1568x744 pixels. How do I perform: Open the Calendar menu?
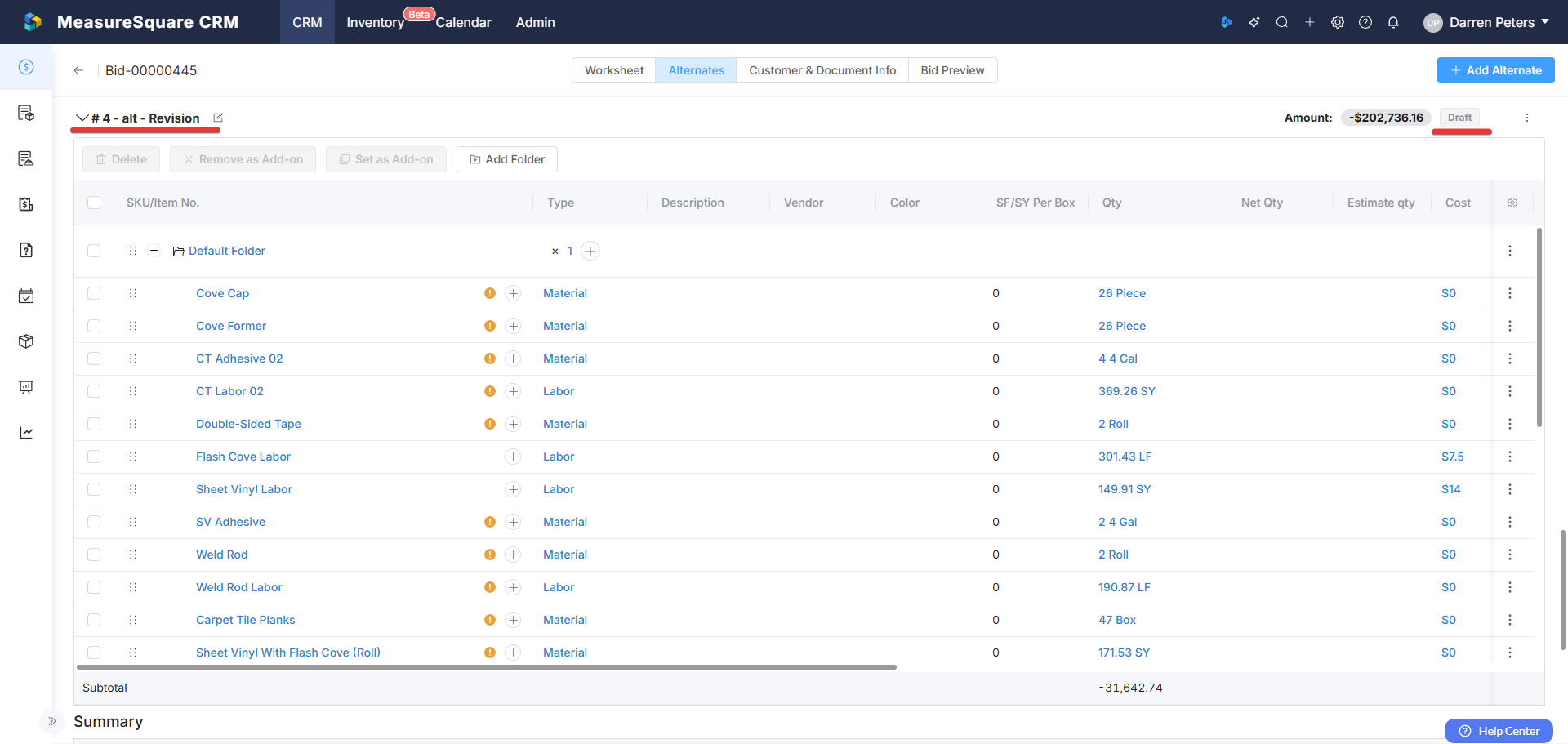point(463,22)
